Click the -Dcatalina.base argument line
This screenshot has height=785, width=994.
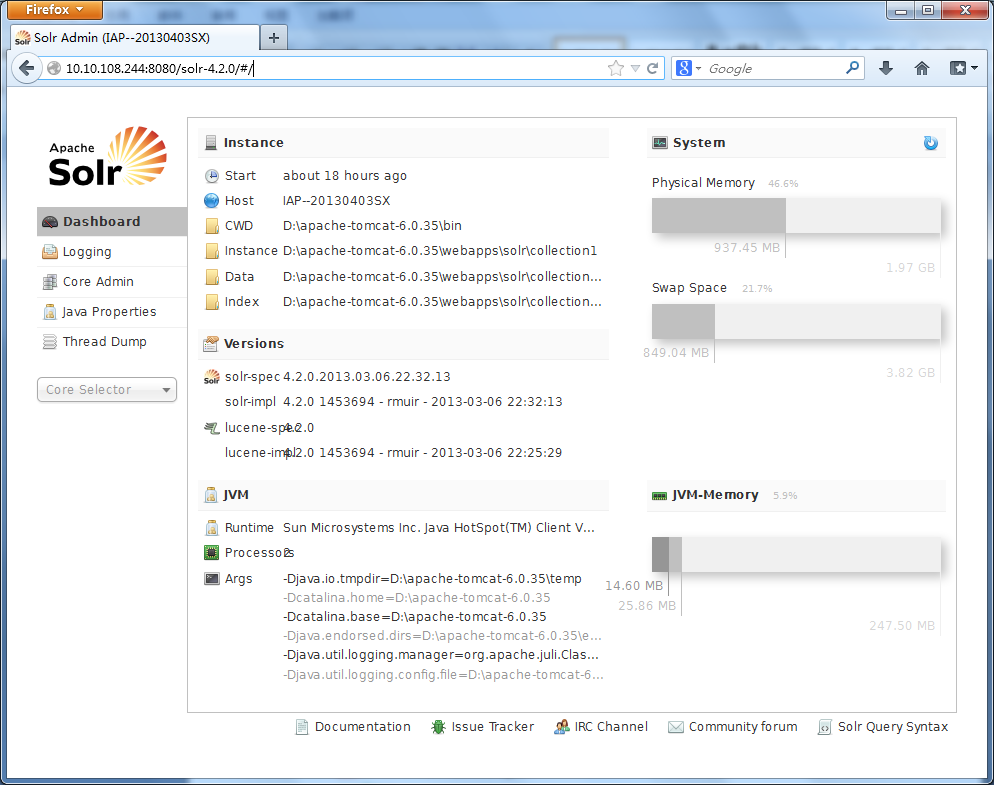click(415, 617)
